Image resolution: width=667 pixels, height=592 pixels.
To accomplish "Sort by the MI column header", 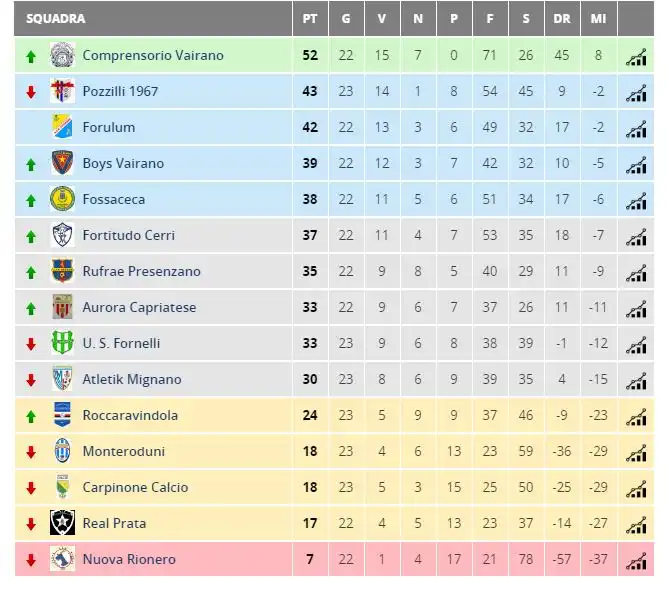I will (x=599, y=19).
